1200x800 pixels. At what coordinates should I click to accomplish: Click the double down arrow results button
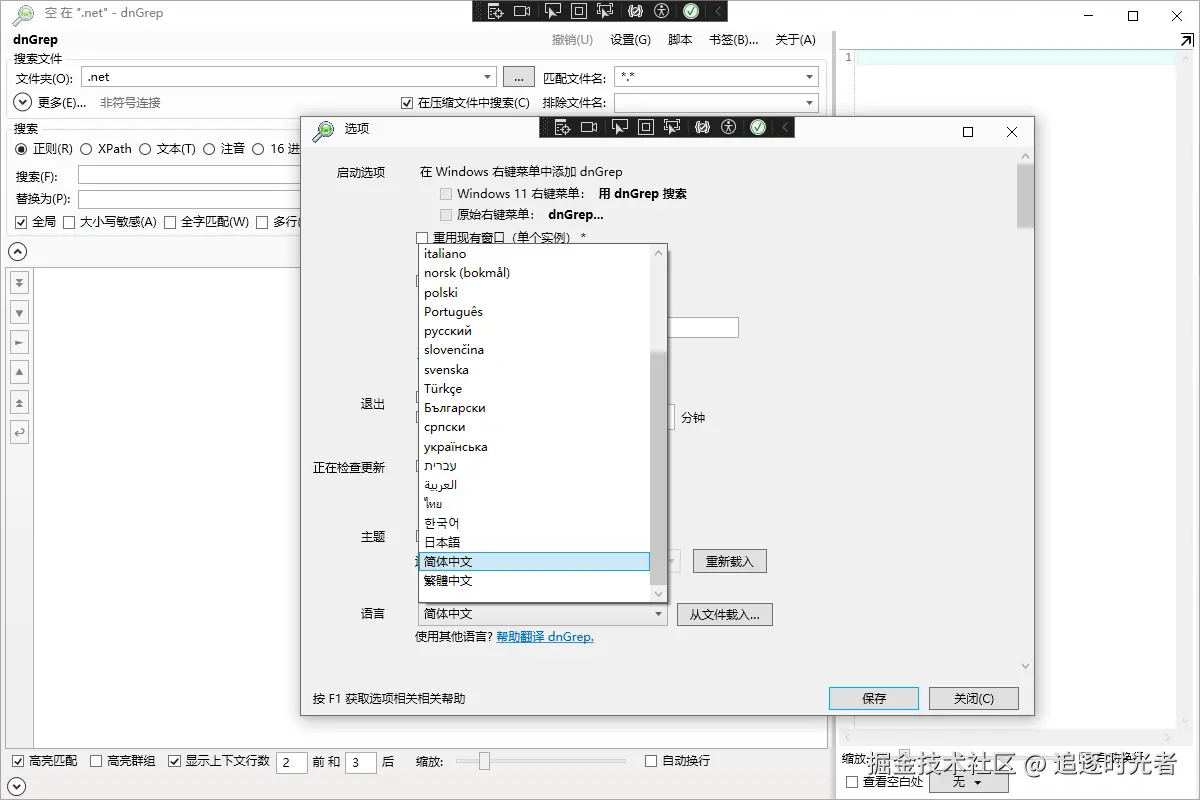[x=19, y=283]
